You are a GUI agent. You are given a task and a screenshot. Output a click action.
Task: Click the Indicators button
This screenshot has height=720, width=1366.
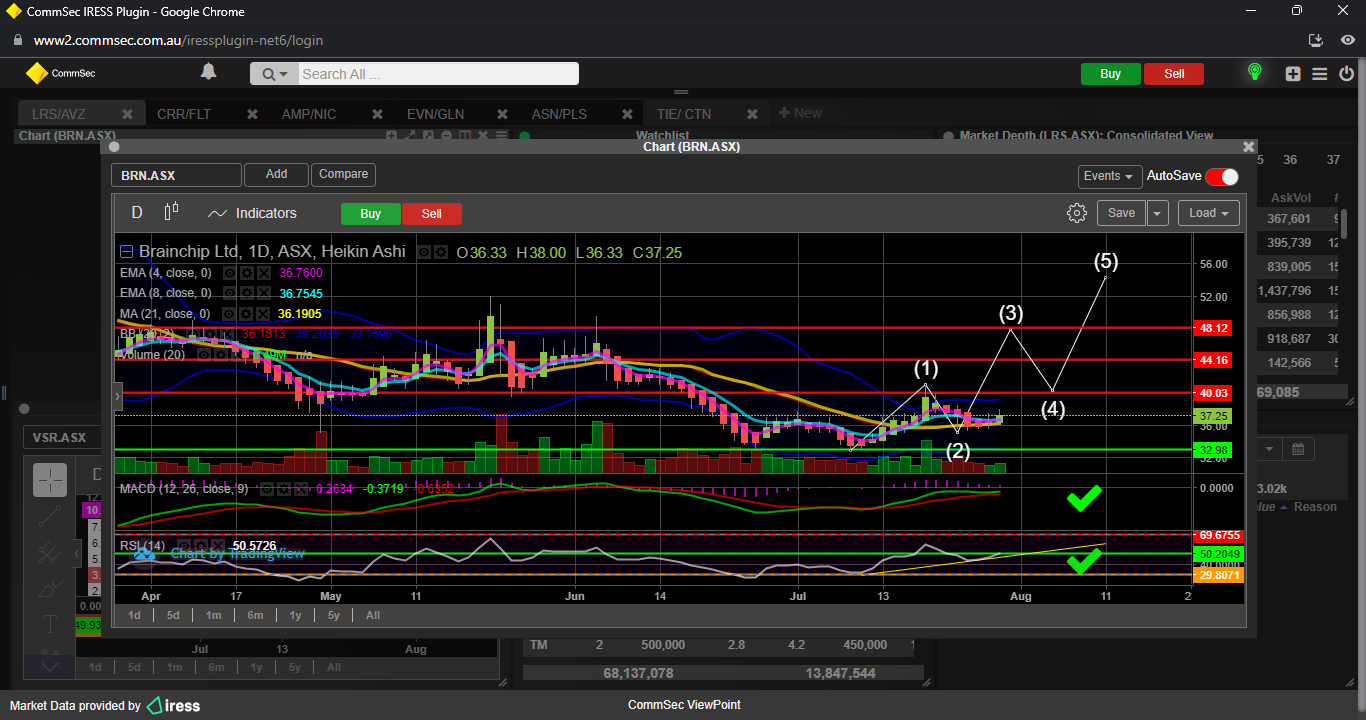[x=252, y=213]
